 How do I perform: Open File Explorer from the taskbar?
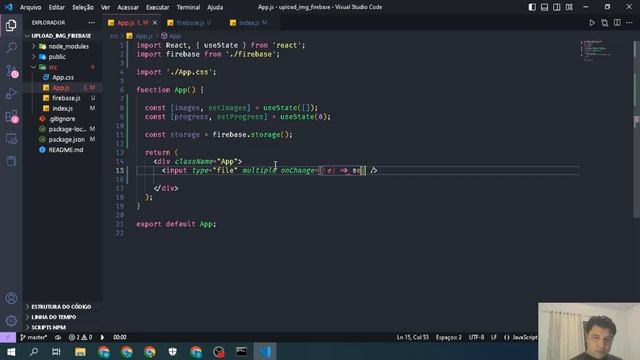[80, 351]
